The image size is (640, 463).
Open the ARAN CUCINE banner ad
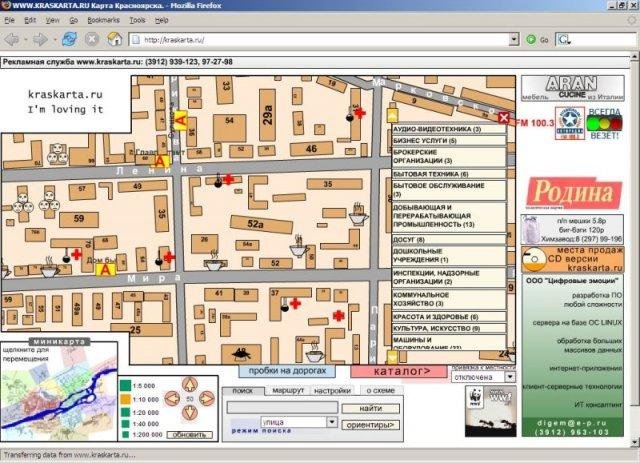click(x=573, y=88)
